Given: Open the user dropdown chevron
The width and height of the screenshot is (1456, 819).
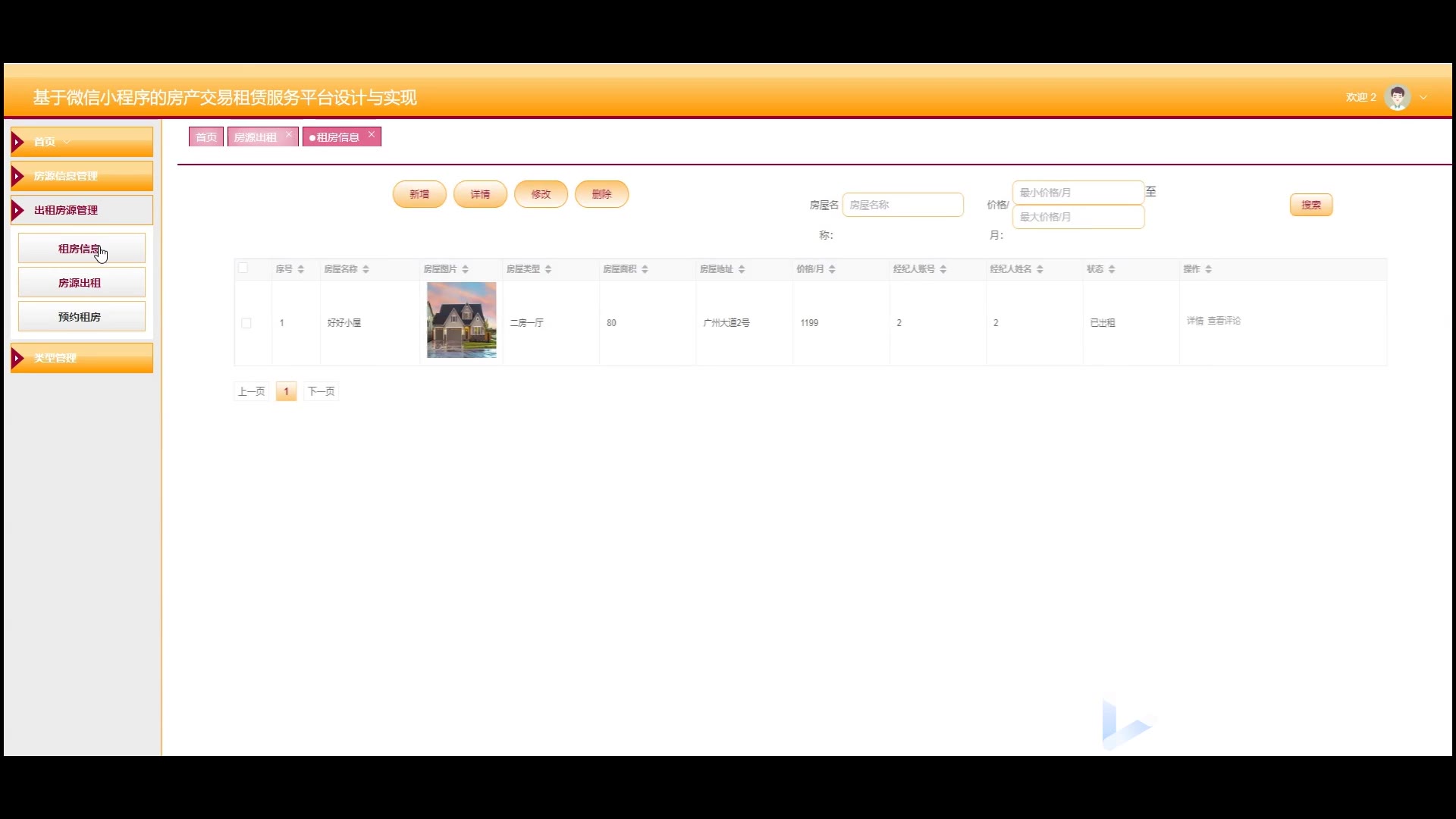Looking at the screenshot, I should [1423, 98].
